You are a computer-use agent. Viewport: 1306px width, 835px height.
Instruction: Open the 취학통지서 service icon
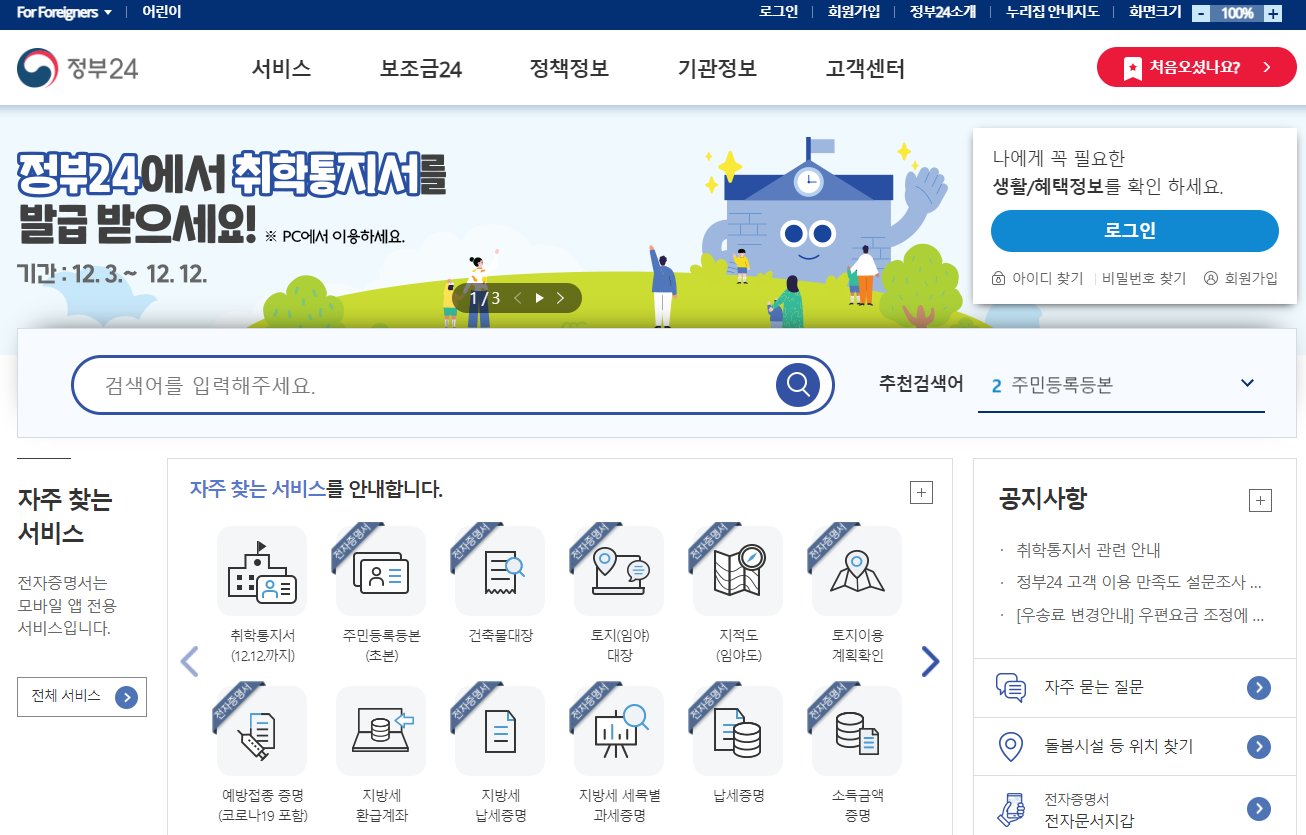tap(262, 571)
